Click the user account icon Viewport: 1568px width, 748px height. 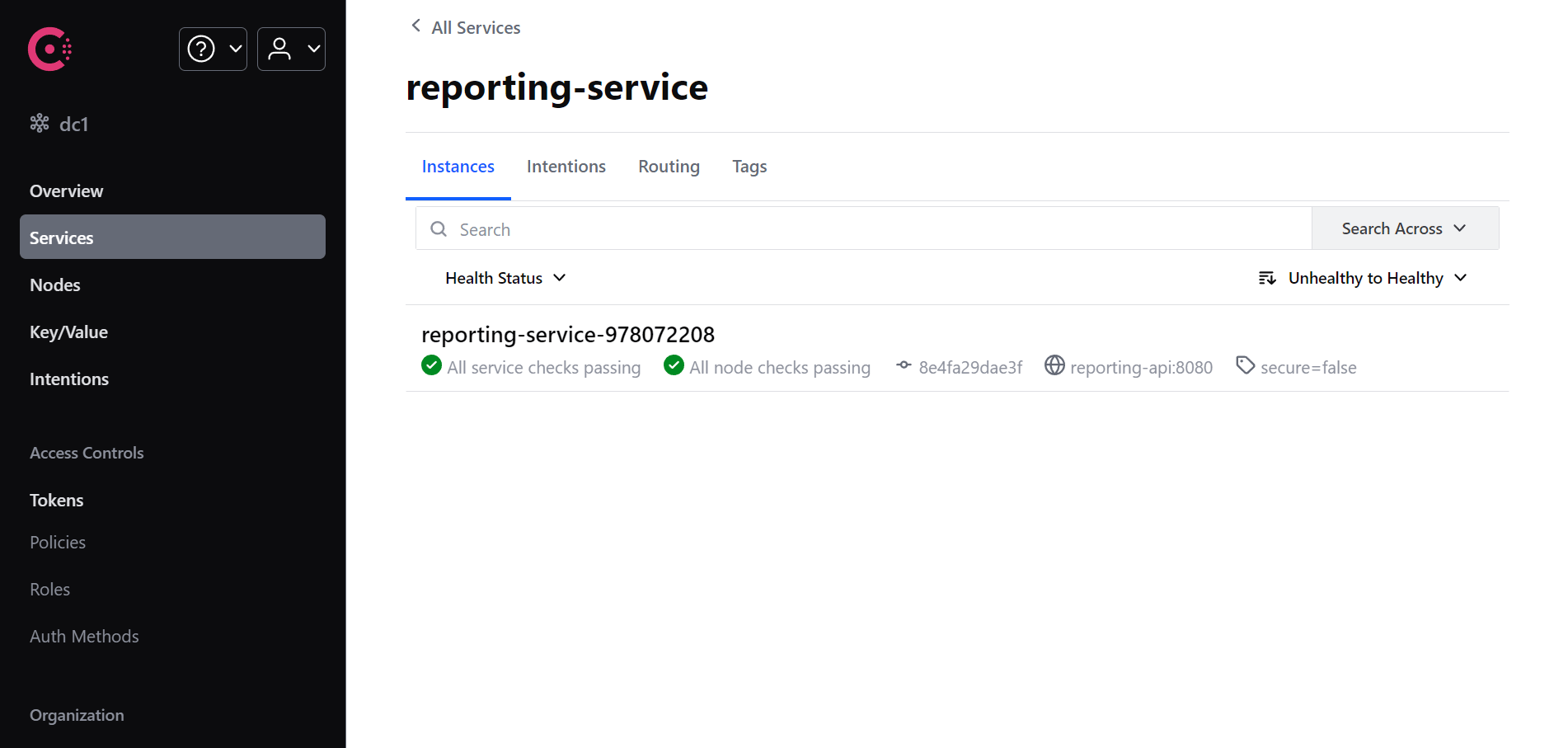[280, 49]
